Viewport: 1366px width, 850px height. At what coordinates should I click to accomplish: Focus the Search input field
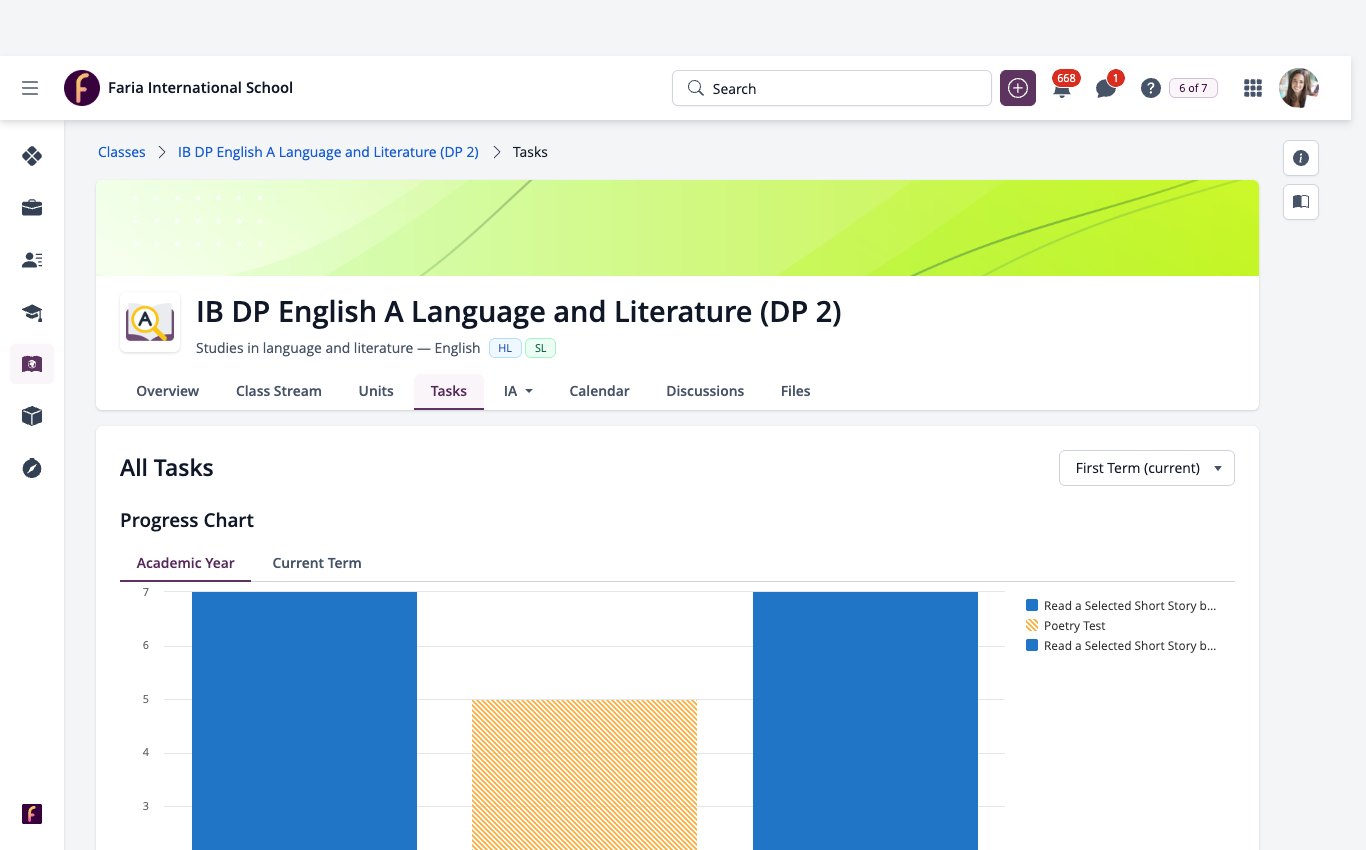pyautogui.click(x=832, y=88)
